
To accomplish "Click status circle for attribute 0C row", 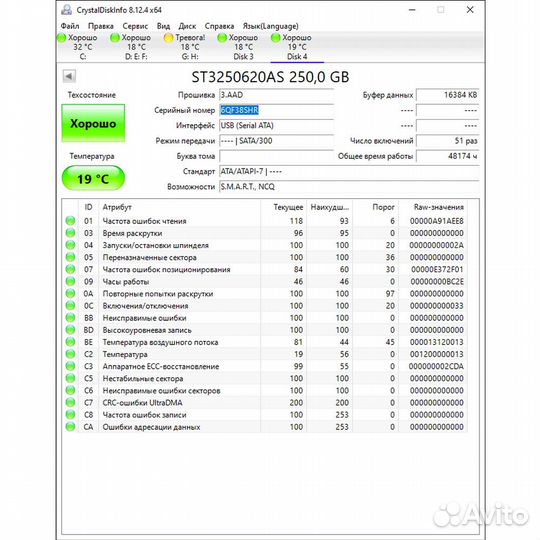I will coord(70,305).
